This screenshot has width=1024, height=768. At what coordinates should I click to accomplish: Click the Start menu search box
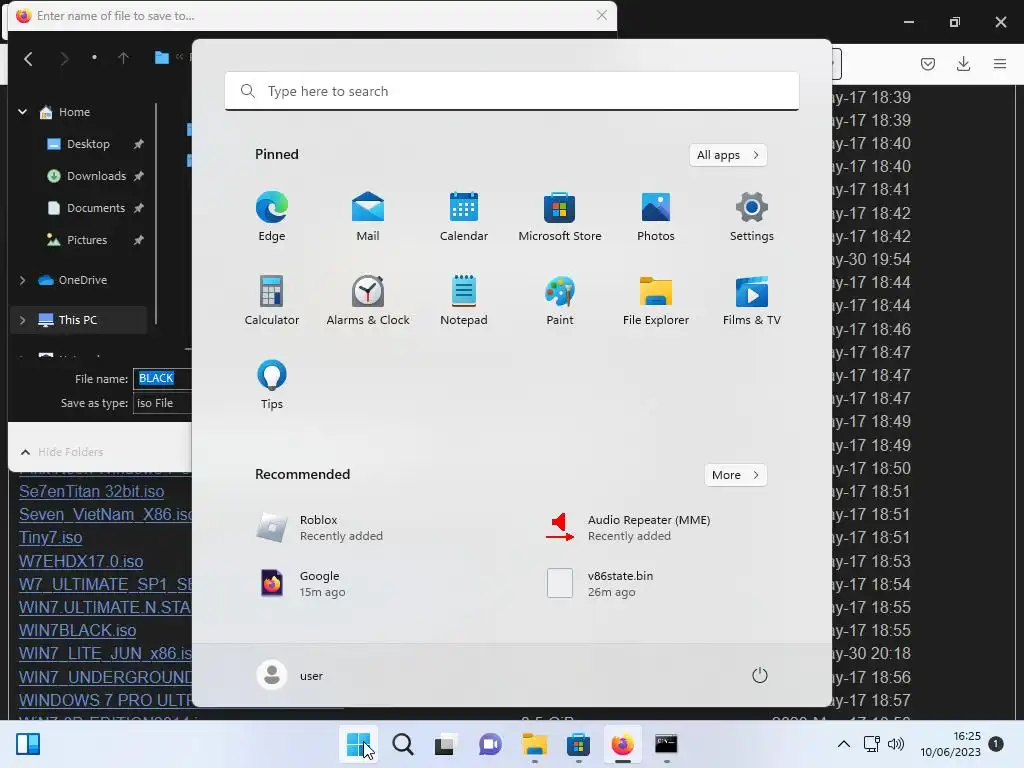point(512,91)
